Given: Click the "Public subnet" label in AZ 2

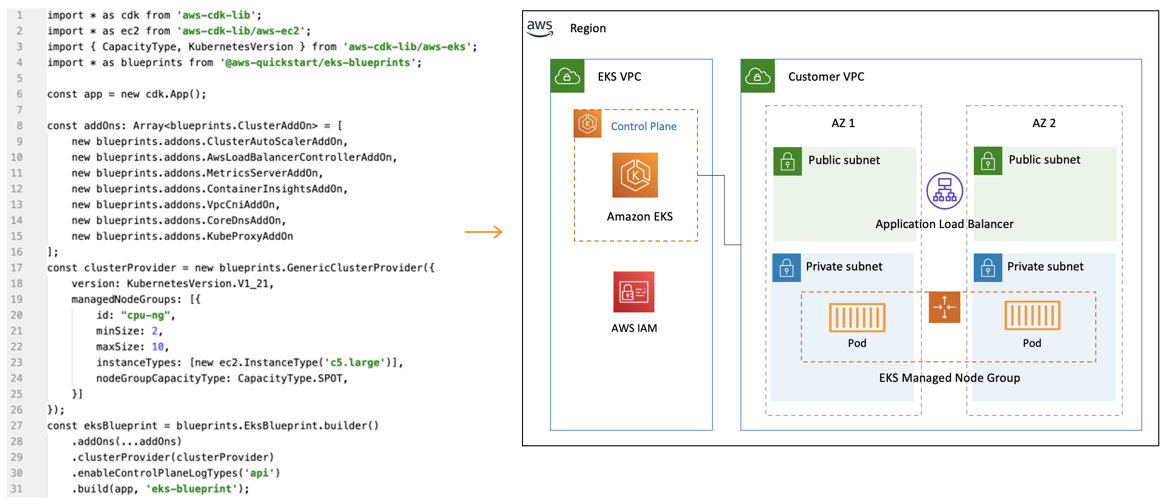Looking at the screenshot, I should [x=1044, y=160].
